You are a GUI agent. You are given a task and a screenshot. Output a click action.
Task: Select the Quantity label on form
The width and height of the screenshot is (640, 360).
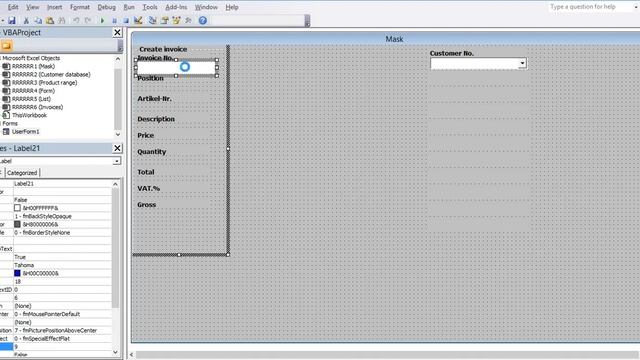pos(152,152)
